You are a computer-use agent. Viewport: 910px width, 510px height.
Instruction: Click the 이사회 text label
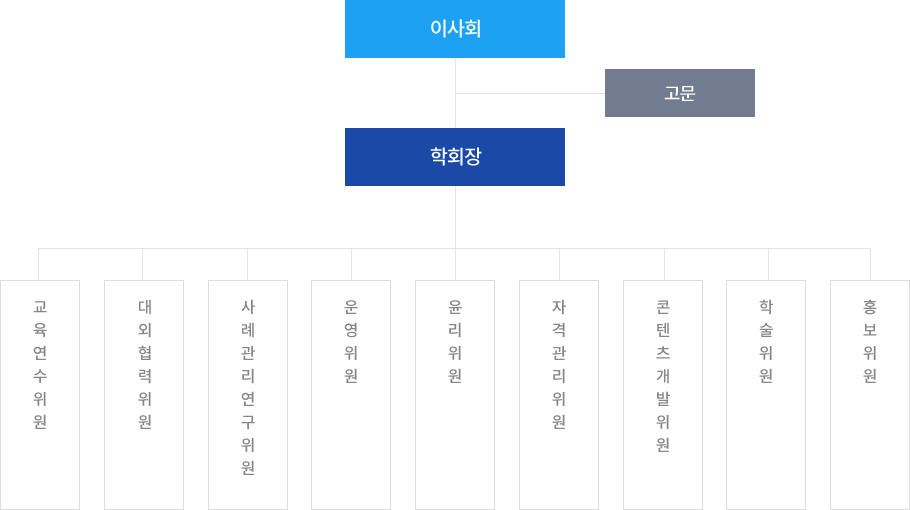[455, 28]
